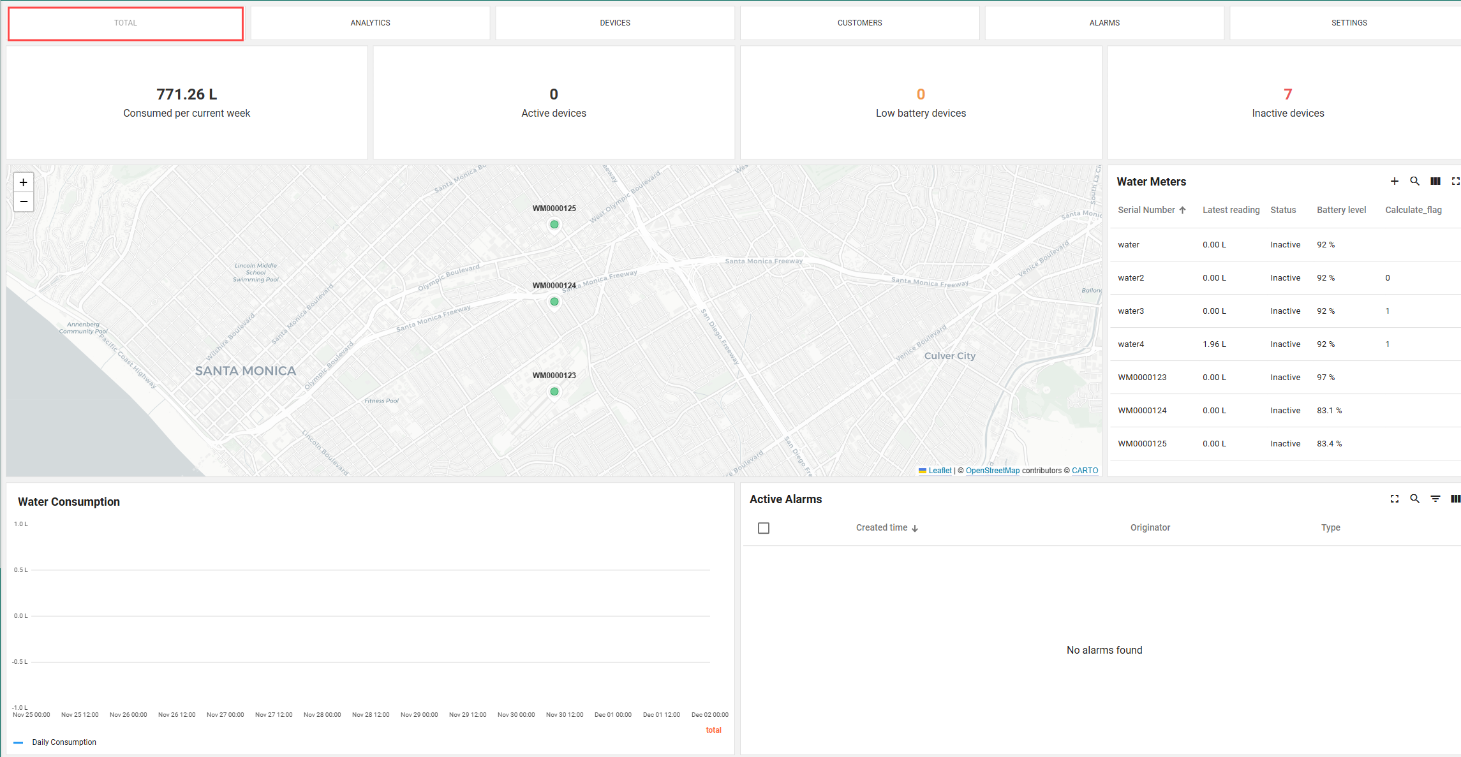Viewport: 1461px width, 757px height.
Task: Open the ALARMS tab
Action: [x=1104, y=22]
